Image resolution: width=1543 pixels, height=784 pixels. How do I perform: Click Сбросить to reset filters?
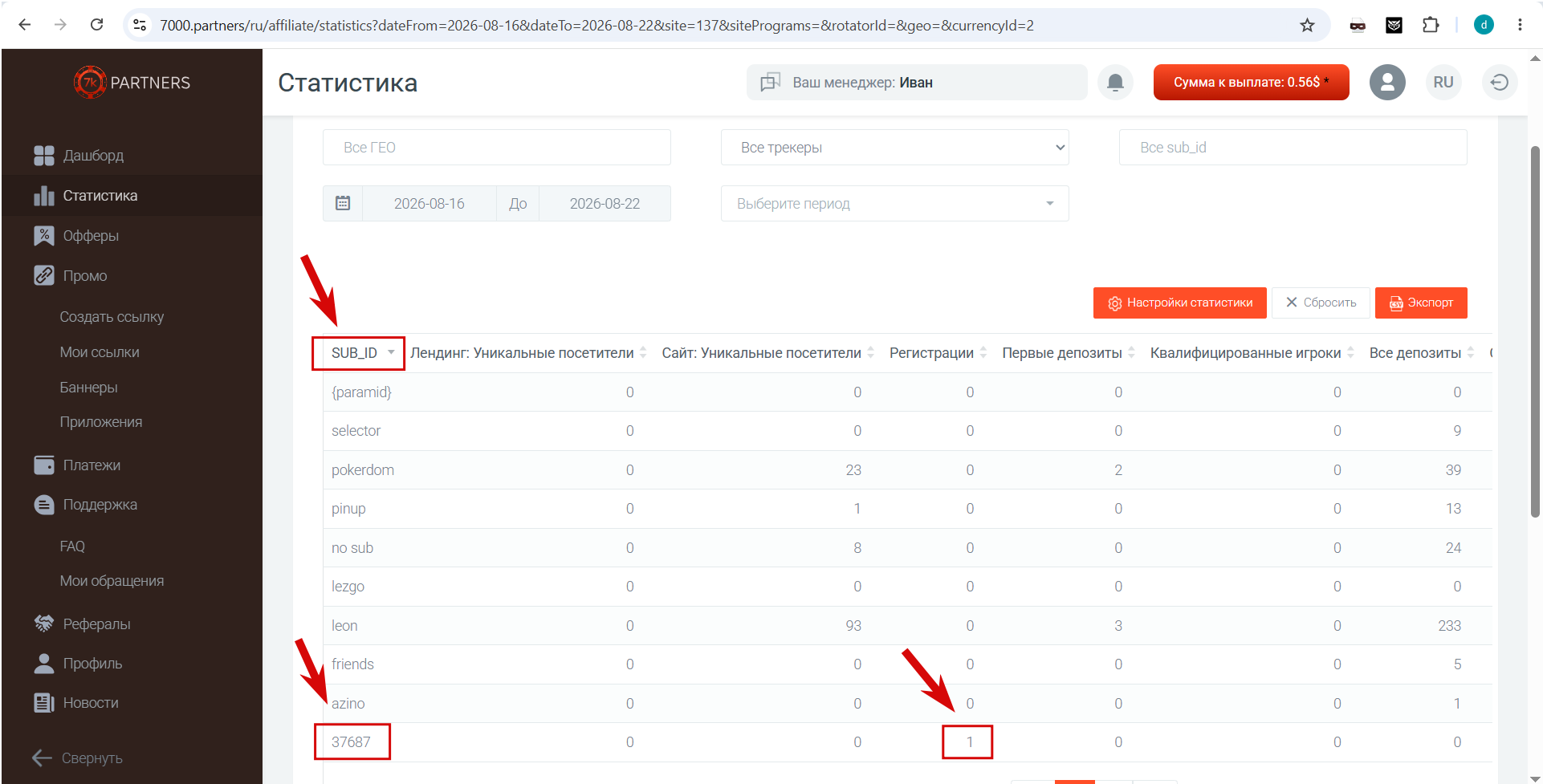pyautogui.click(x=1321, y=303)
